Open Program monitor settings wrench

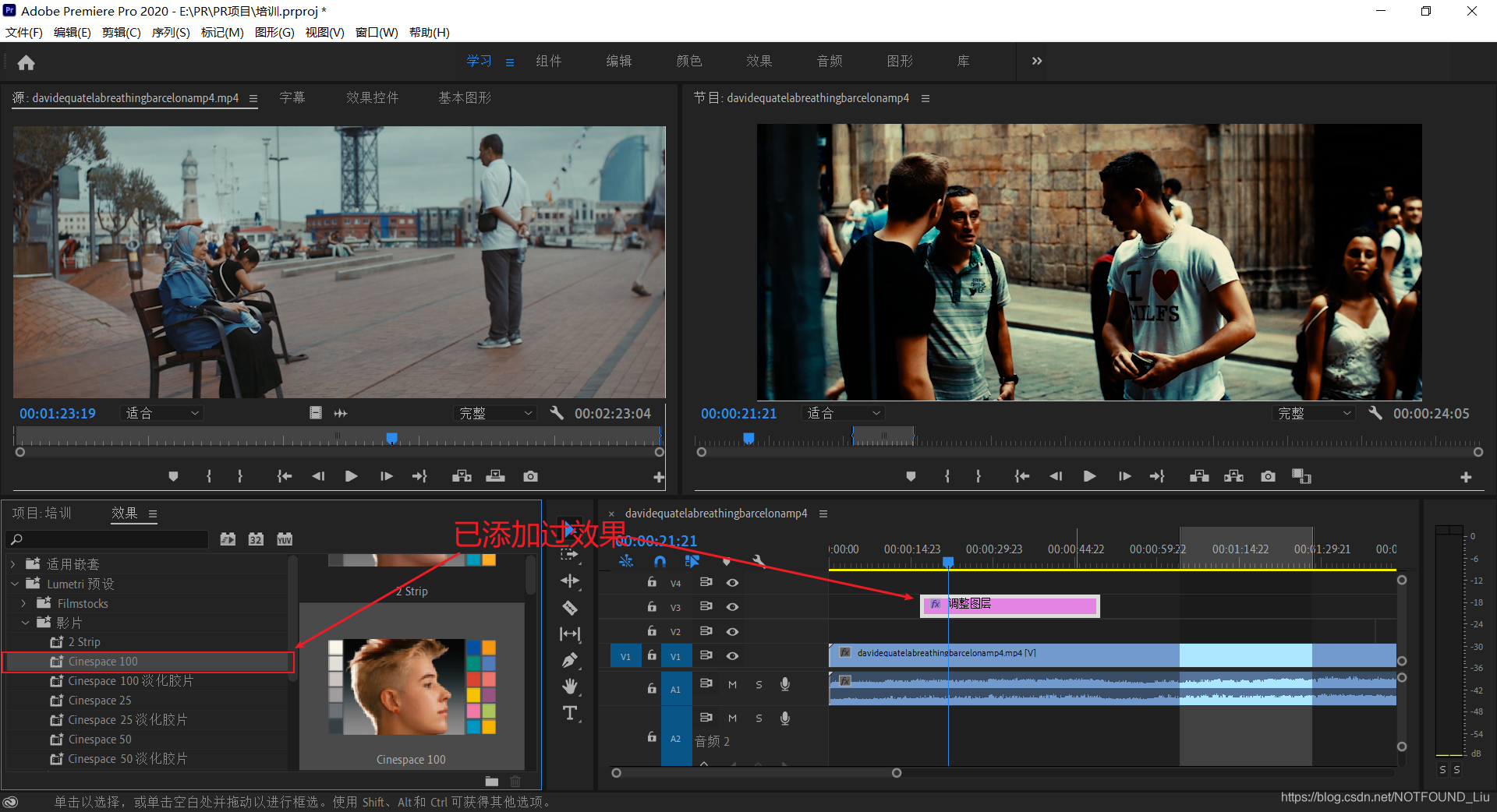point(1375,413)
